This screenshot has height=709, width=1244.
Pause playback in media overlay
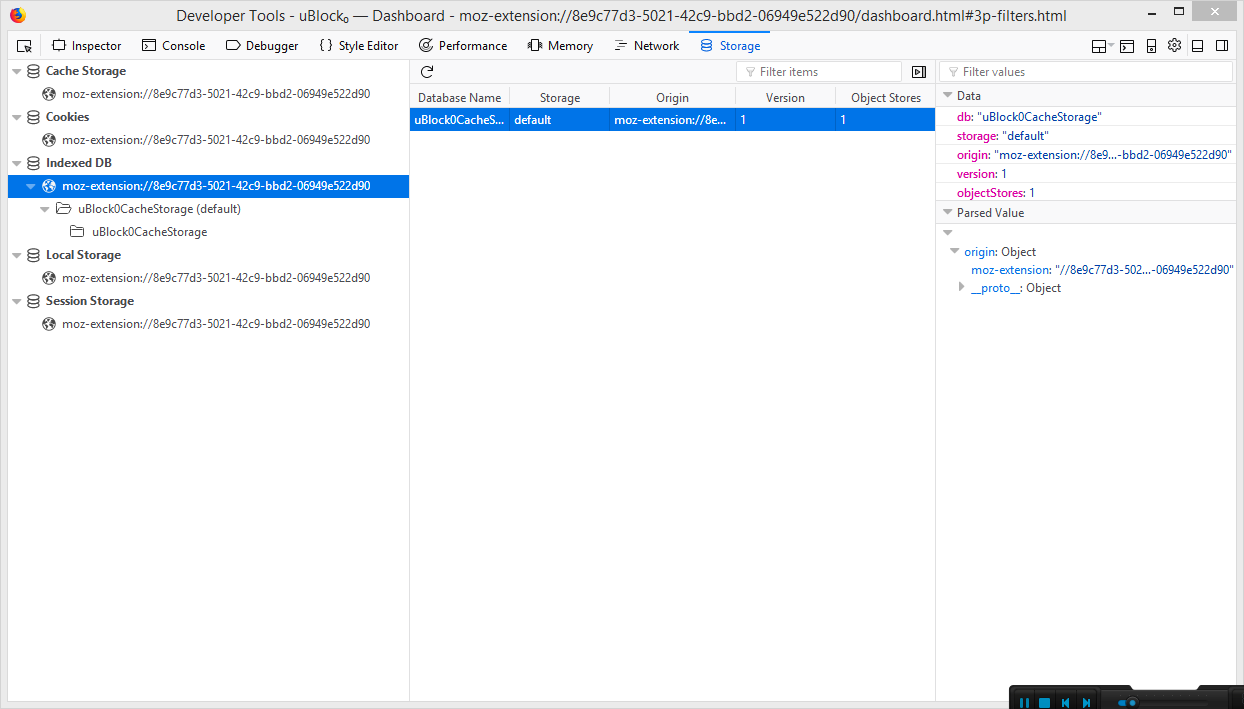tap(1024, 702)
